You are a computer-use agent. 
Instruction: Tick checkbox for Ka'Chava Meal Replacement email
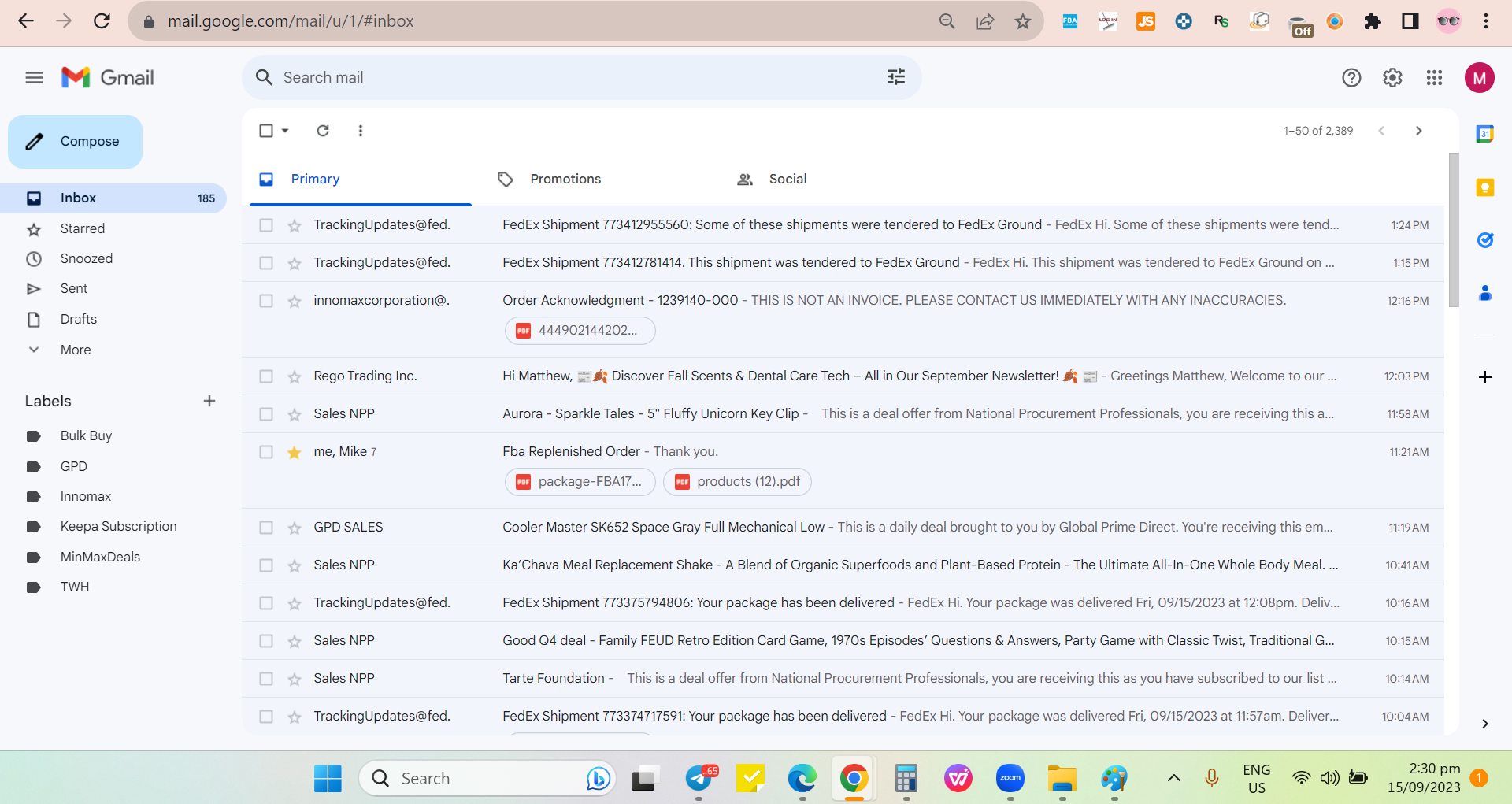pos(266,565)
